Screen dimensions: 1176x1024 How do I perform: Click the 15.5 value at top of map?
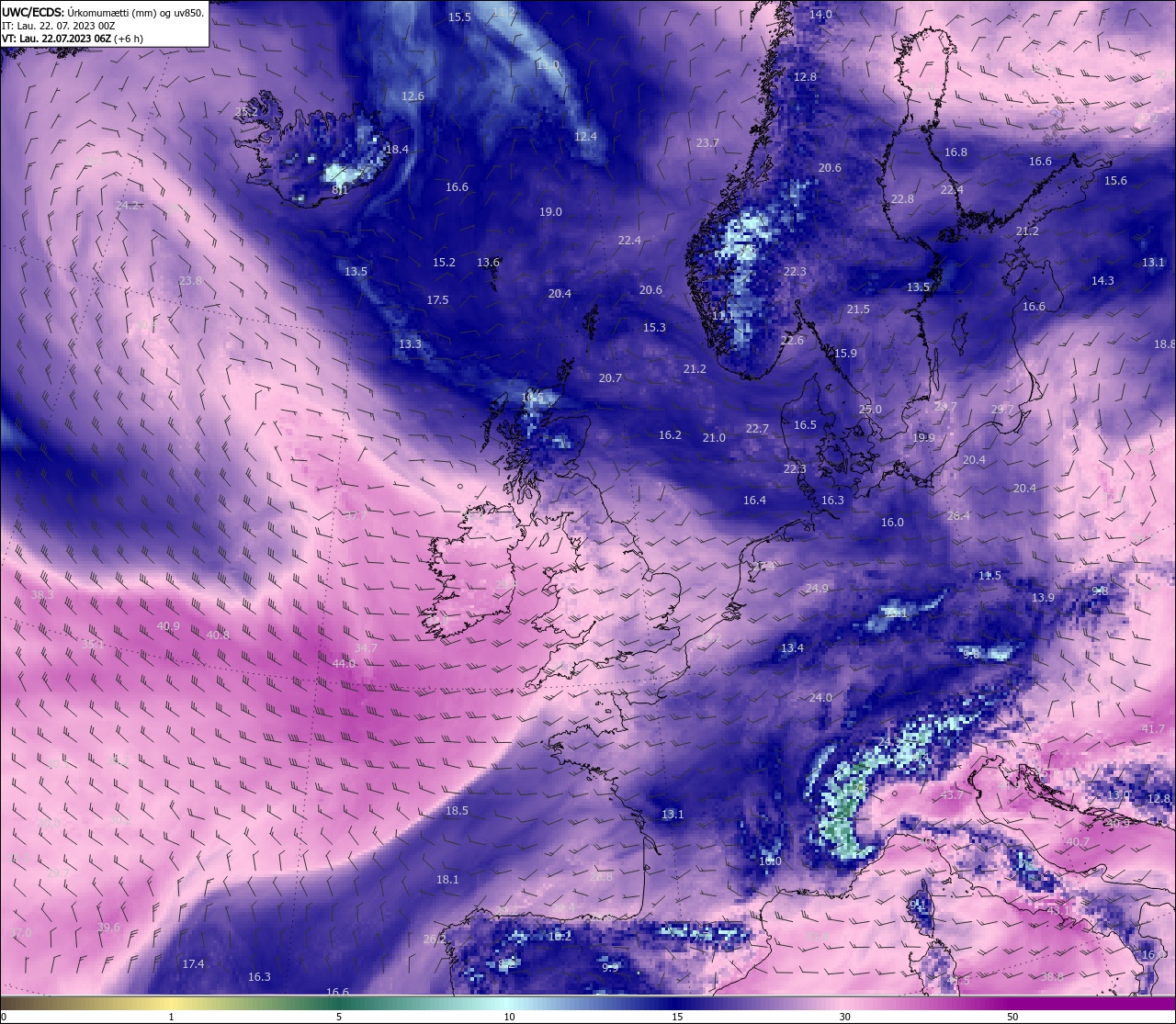coord(459,17)
